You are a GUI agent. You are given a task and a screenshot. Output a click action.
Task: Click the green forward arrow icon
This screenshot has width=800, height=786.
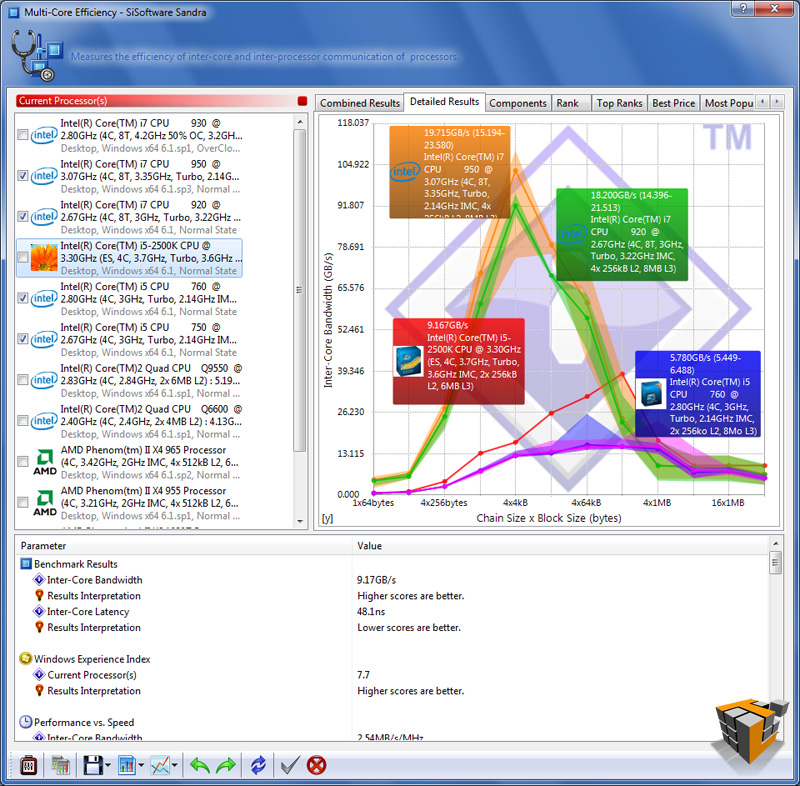point(226,766)
